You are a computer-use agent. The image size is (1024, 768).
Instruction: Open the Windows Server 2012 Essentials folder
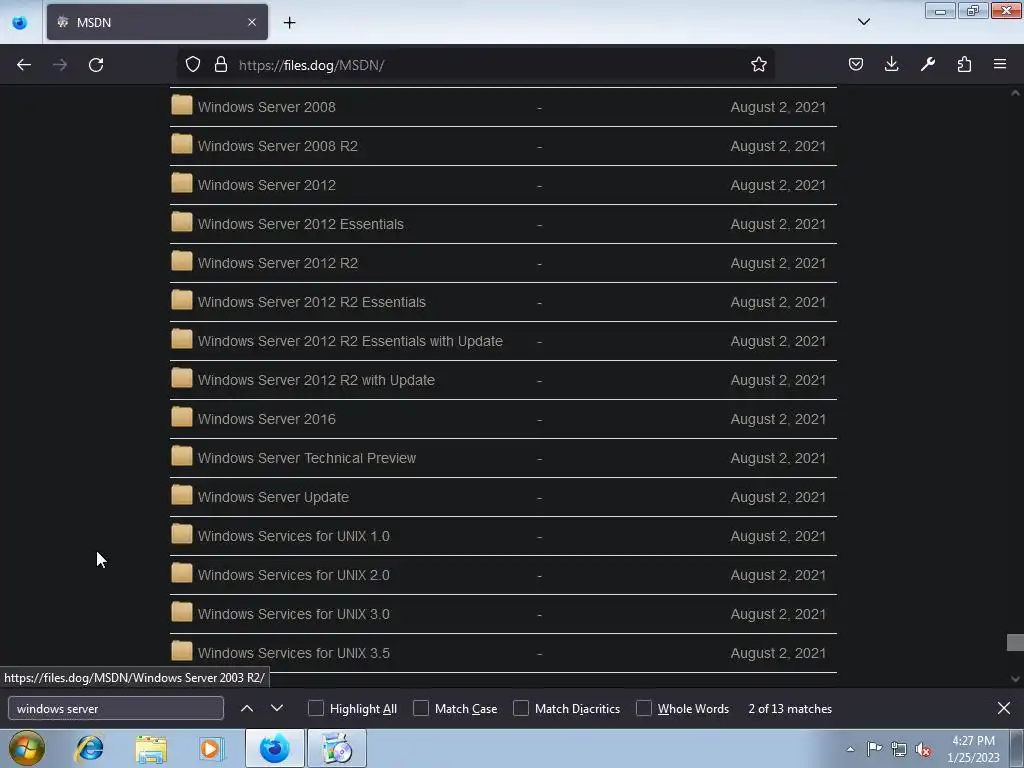click(x=300, y=224)
